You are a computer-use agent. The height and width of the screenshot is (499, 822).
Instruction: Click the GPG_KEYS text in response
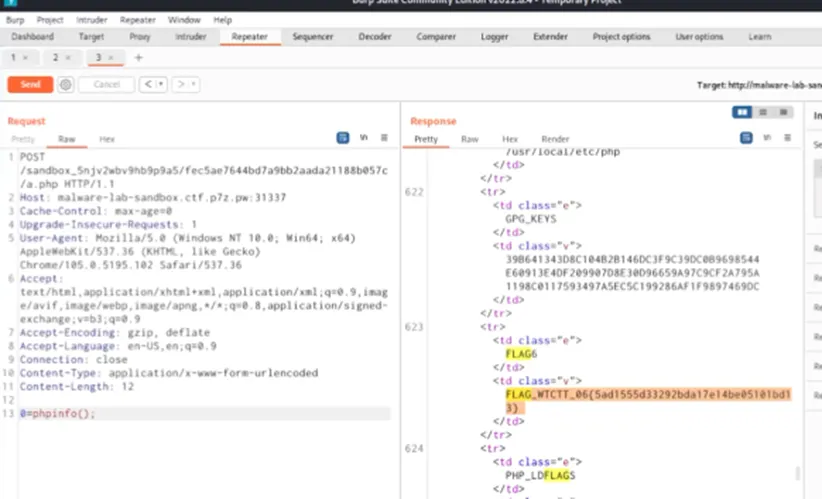[531, 219]
